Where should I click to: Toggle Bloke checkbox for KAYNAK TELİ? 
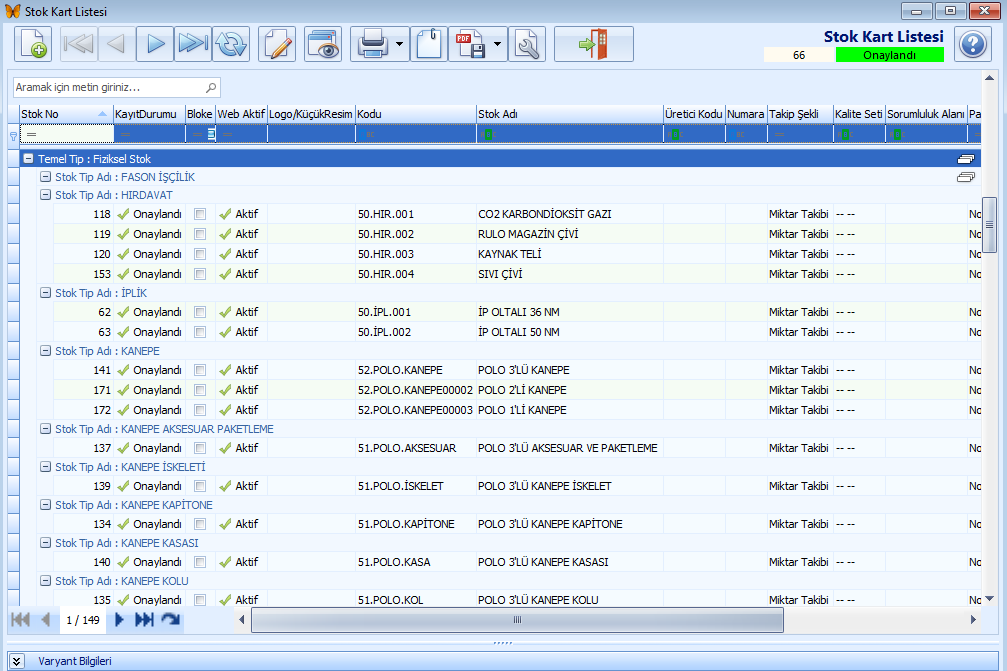point(200,254)
